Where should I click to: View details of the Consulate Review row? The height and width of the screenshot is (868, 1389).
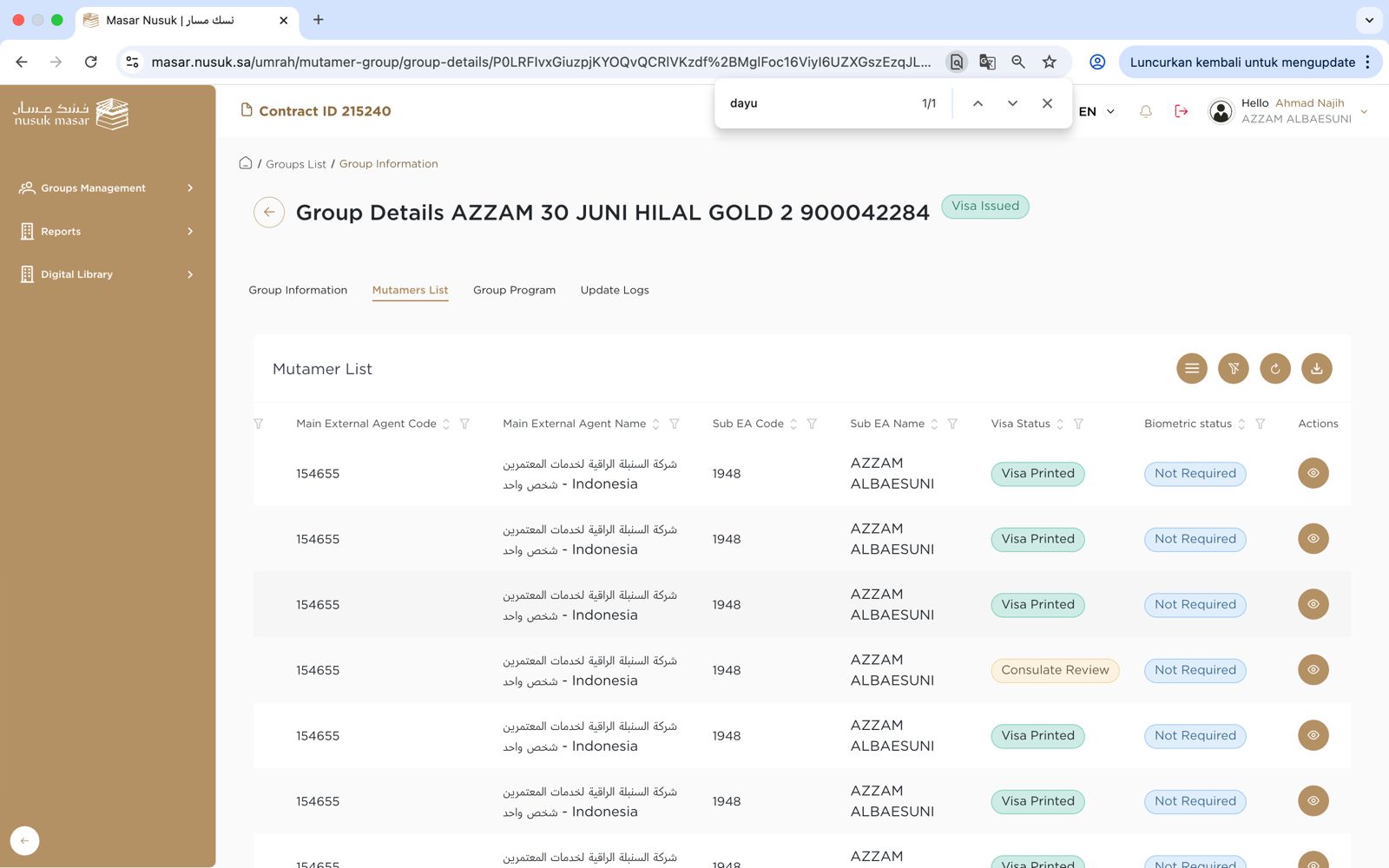(x=1313, y=670)
